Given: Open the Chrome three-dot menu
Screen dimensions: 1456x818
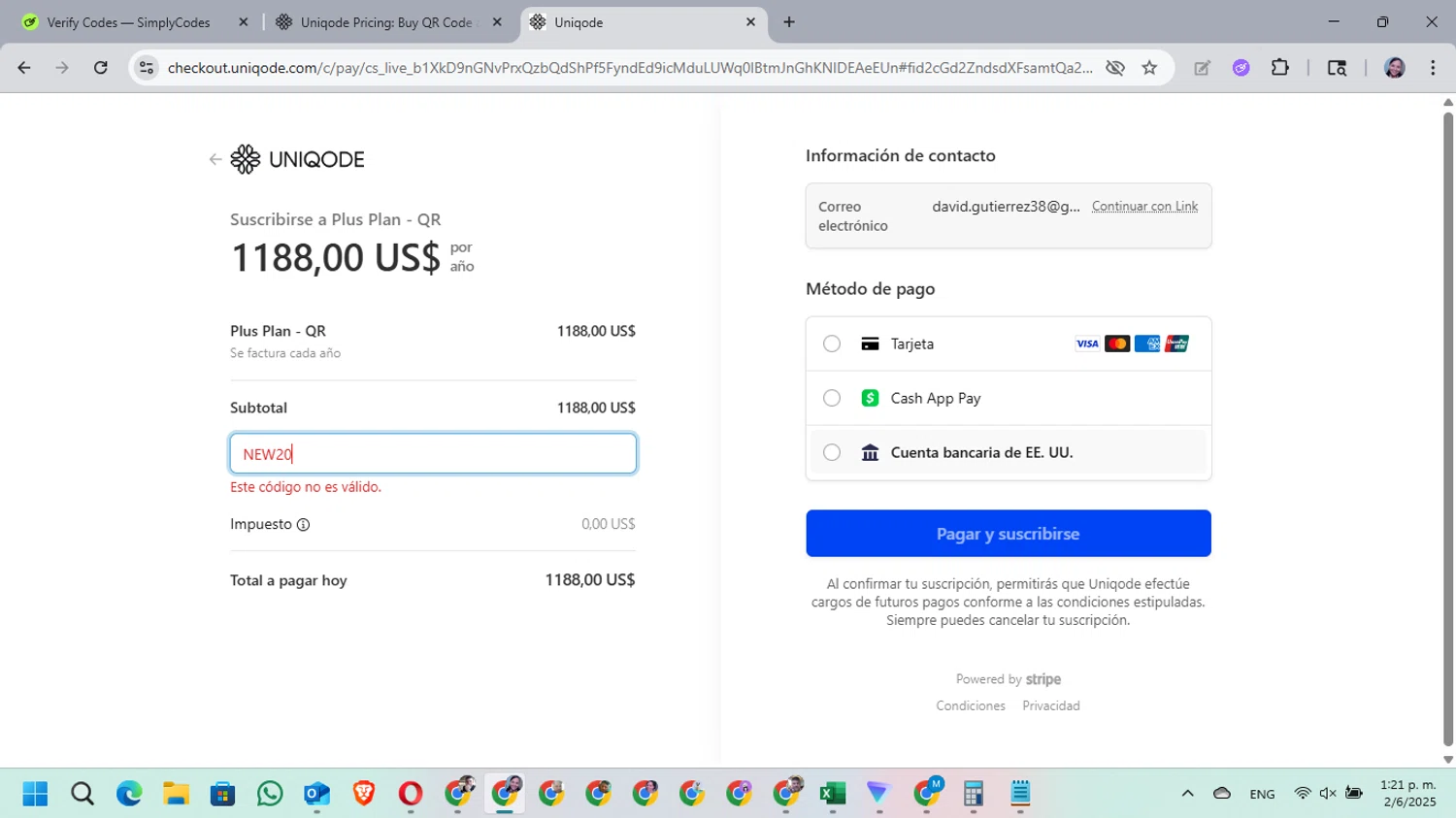Looking at the screenshot, I should point(1433,68).
